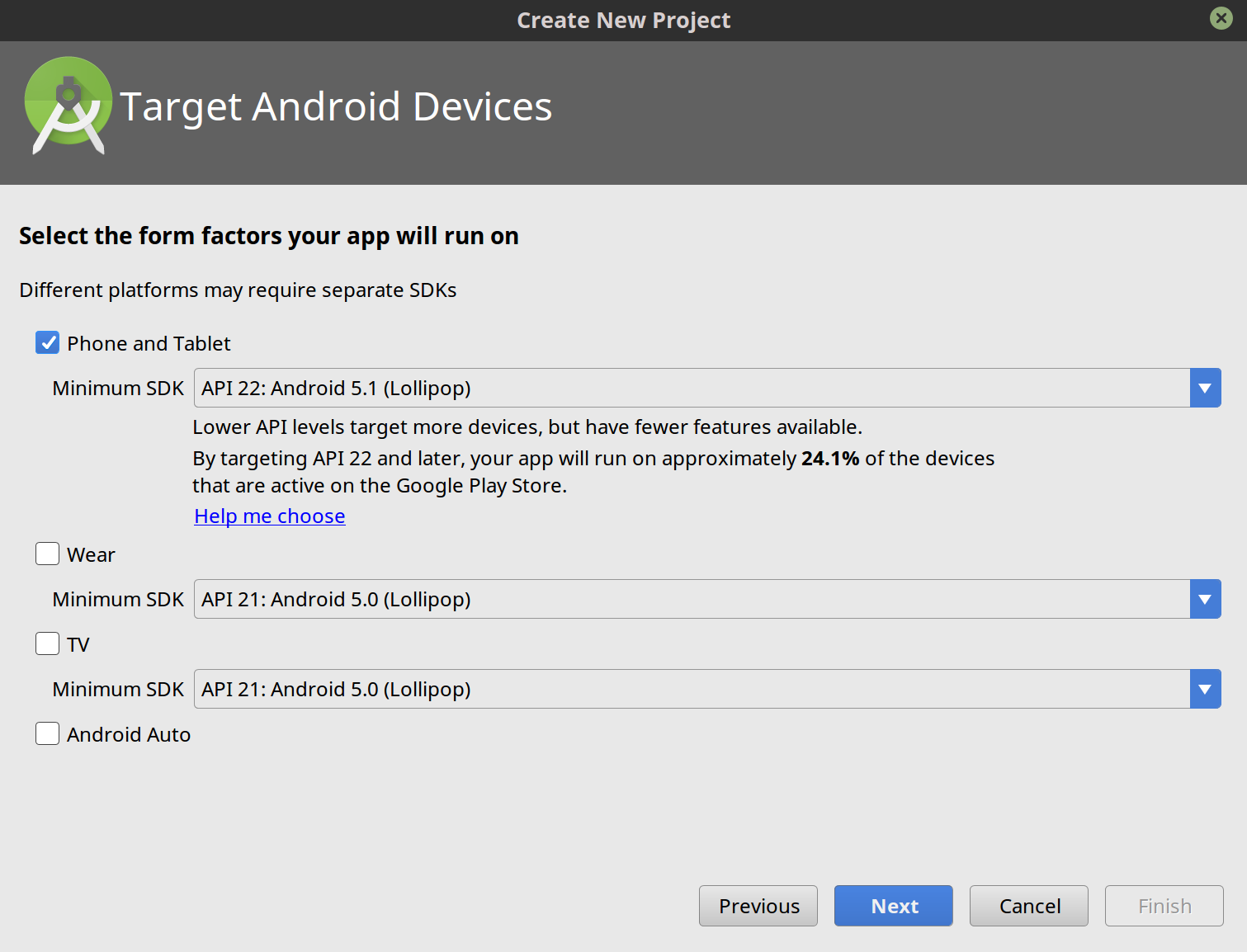Enable the TV form factor checkbox

pyautogui.click(x=47, y=643)
